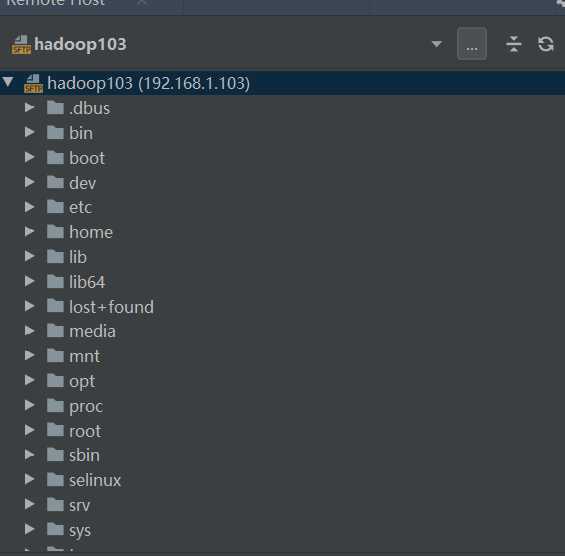Collapse the hadoop103 (192.168.1.103) root node
565x556 pixels.
click(x=8, y=82)
